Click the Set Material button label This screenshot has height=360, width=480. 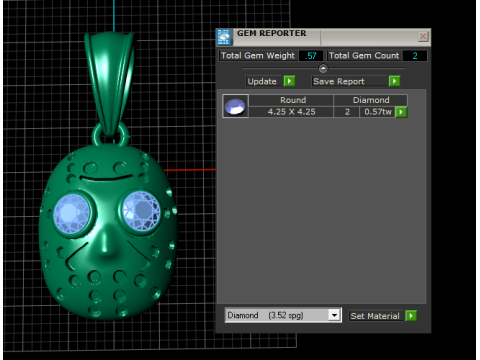pos(375,316)
